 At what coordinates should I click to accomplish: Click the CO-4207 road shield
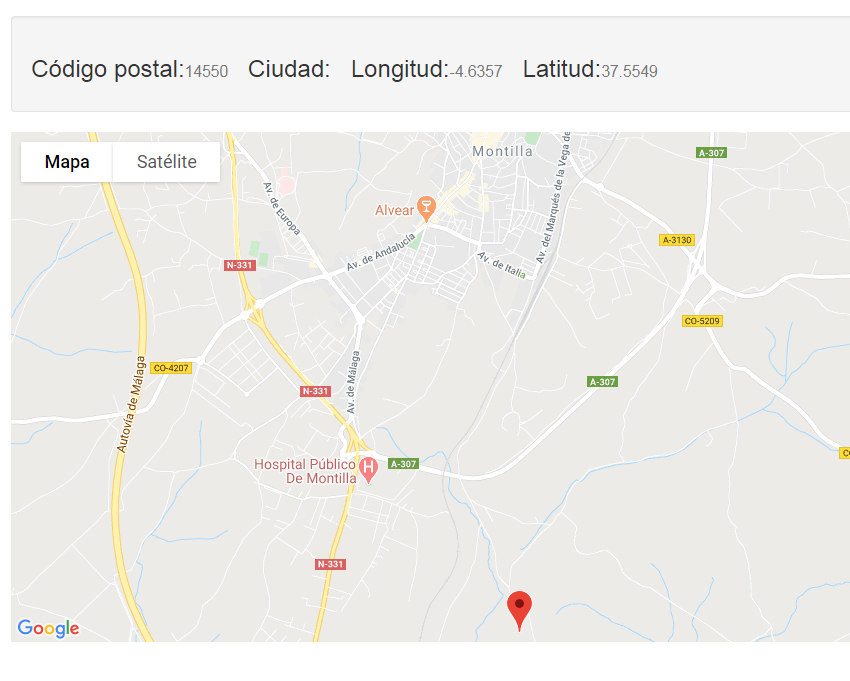click(171, 368)
